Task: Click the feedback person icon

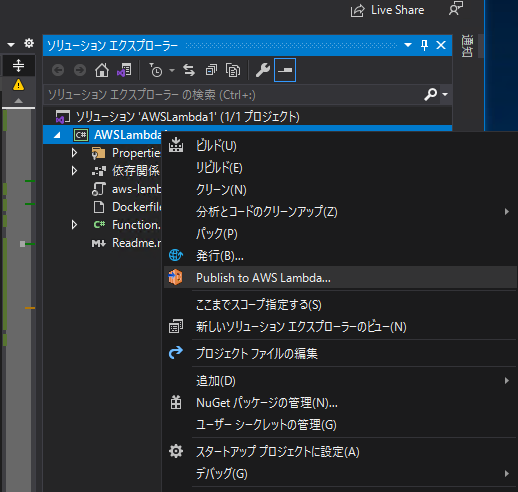Action: click(x=456, y=8)
